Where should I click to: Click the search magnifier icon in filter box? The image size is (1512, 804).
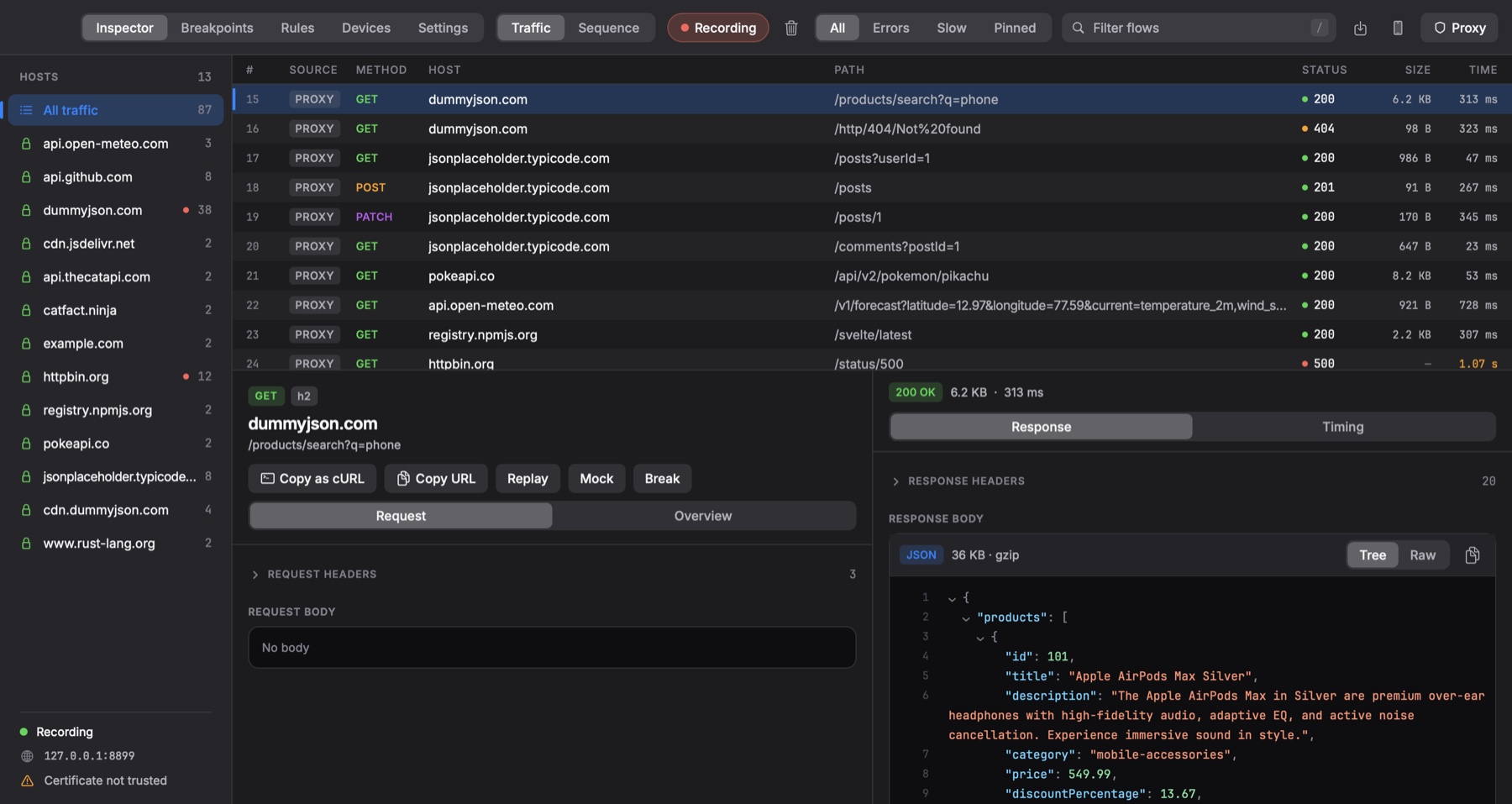click(x=1078, y=28)
